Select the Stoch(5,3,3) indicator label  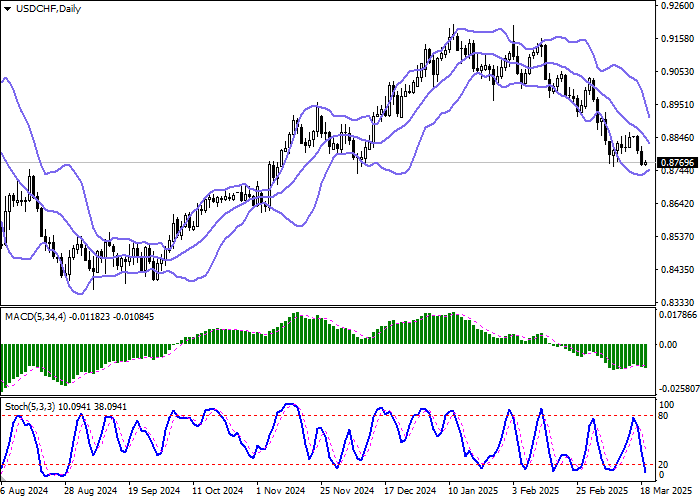tap(30, 407)
